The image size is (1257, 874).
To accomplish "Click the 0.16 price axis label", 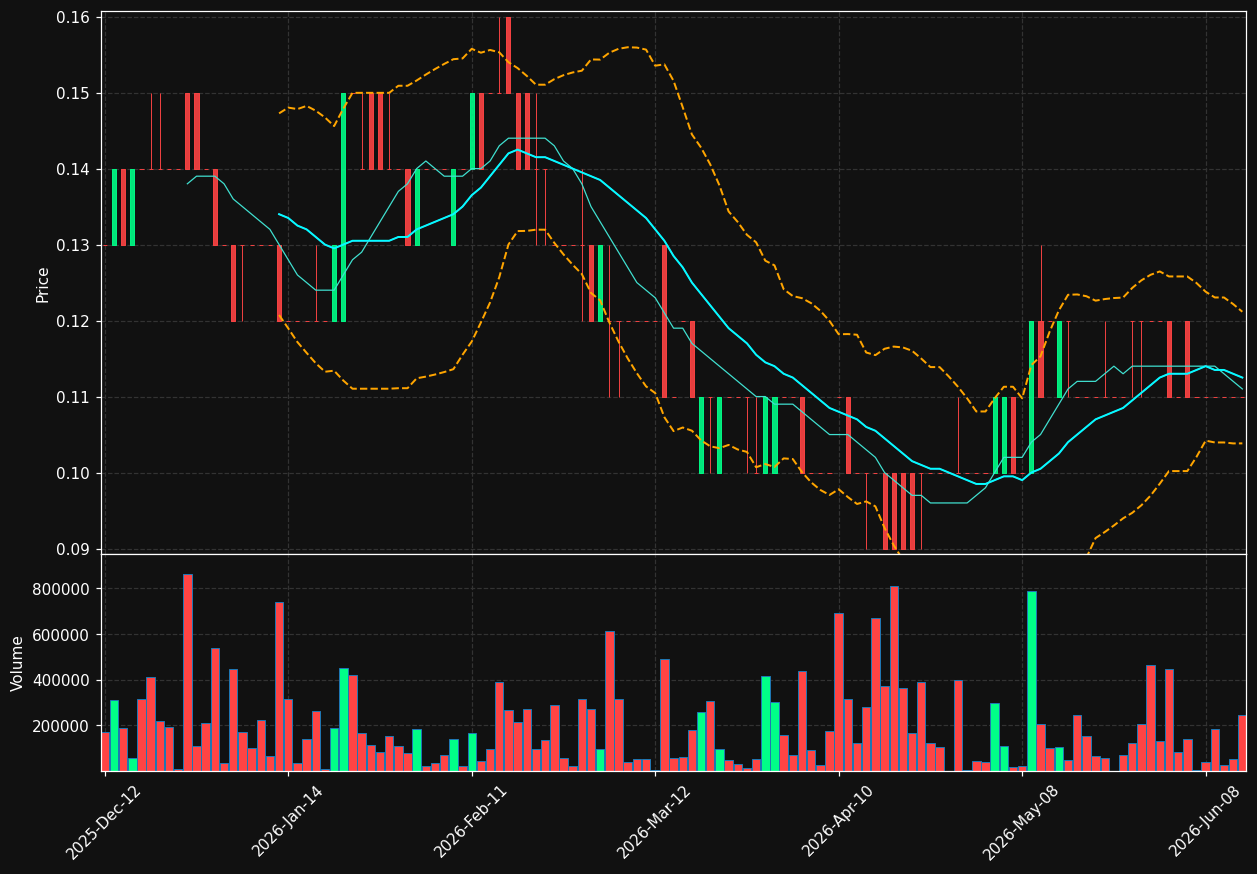I will [x=73, y=17].
